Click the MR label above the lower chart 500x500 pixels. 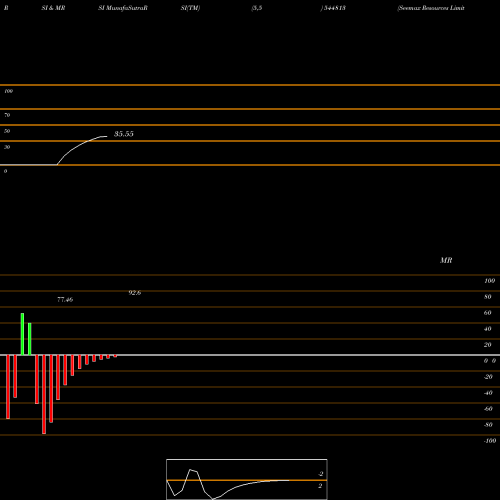pyautogui.click(x=446, y=260)
